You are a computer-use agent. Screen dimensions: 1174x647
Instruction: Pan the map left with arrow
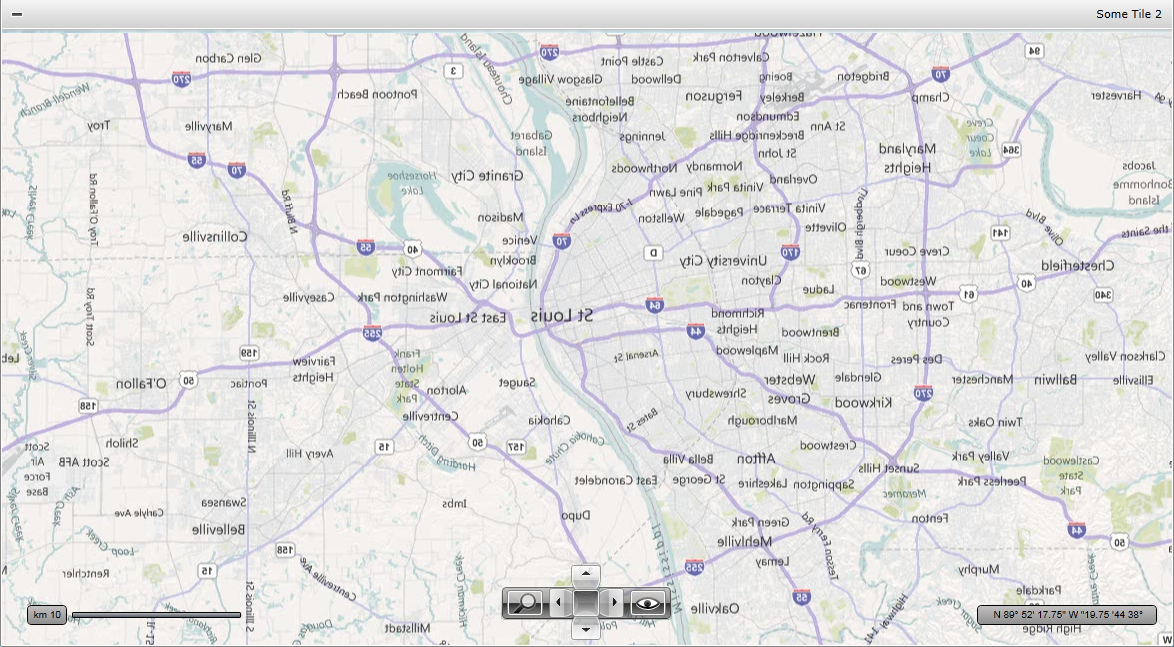pyautogui.click(x=559, y=601)
